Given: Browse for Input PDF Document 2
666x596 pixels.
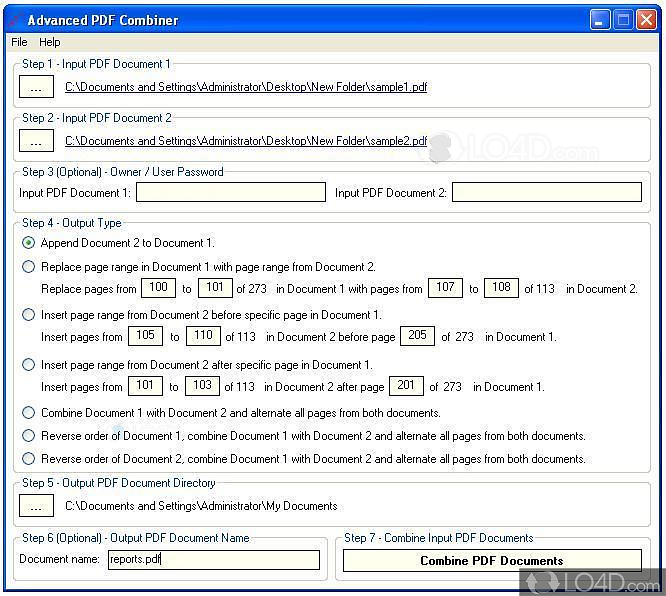Looking at the screenshot, I should 36,141.
